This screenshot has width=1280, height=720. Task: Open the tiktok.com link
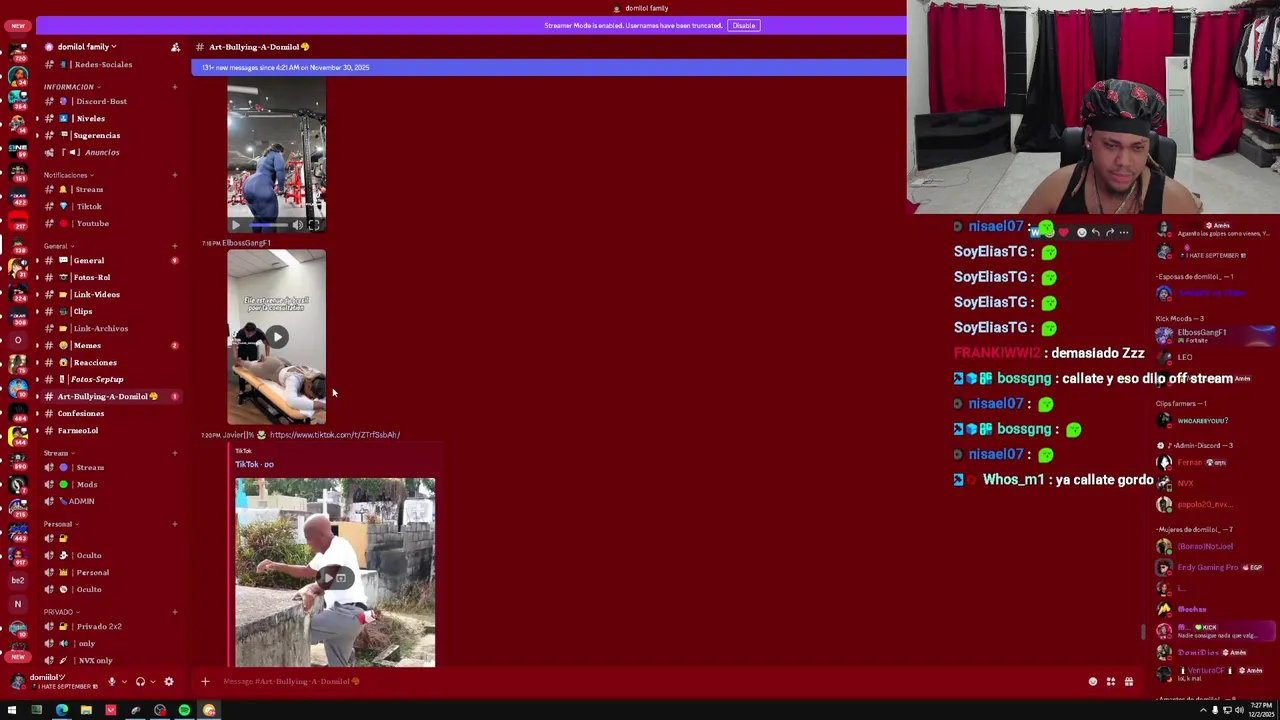click(335, 435)
